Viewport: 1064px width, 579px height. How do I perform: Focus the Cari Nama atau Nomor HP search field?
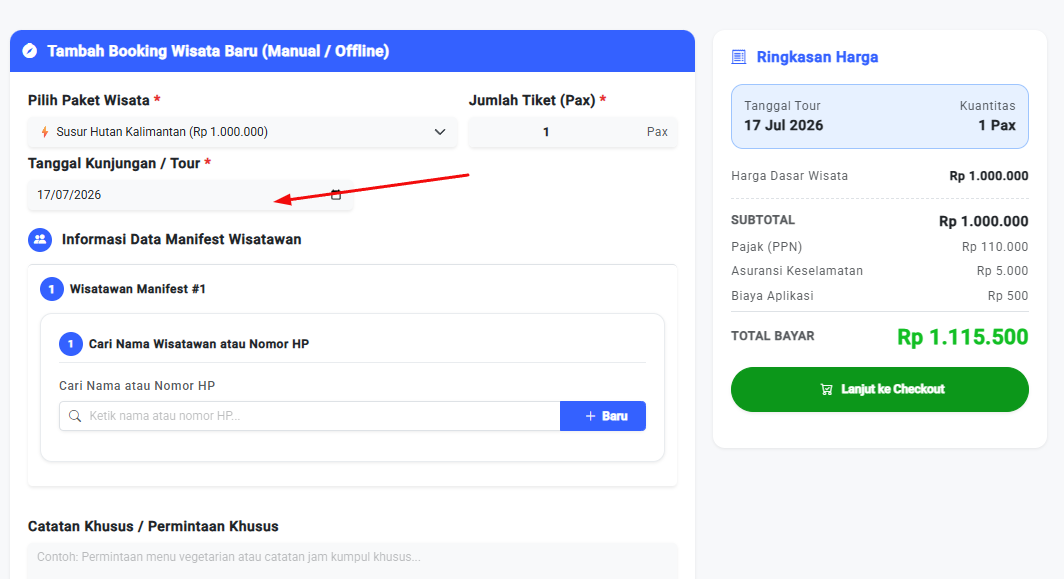tap(309, 416)
